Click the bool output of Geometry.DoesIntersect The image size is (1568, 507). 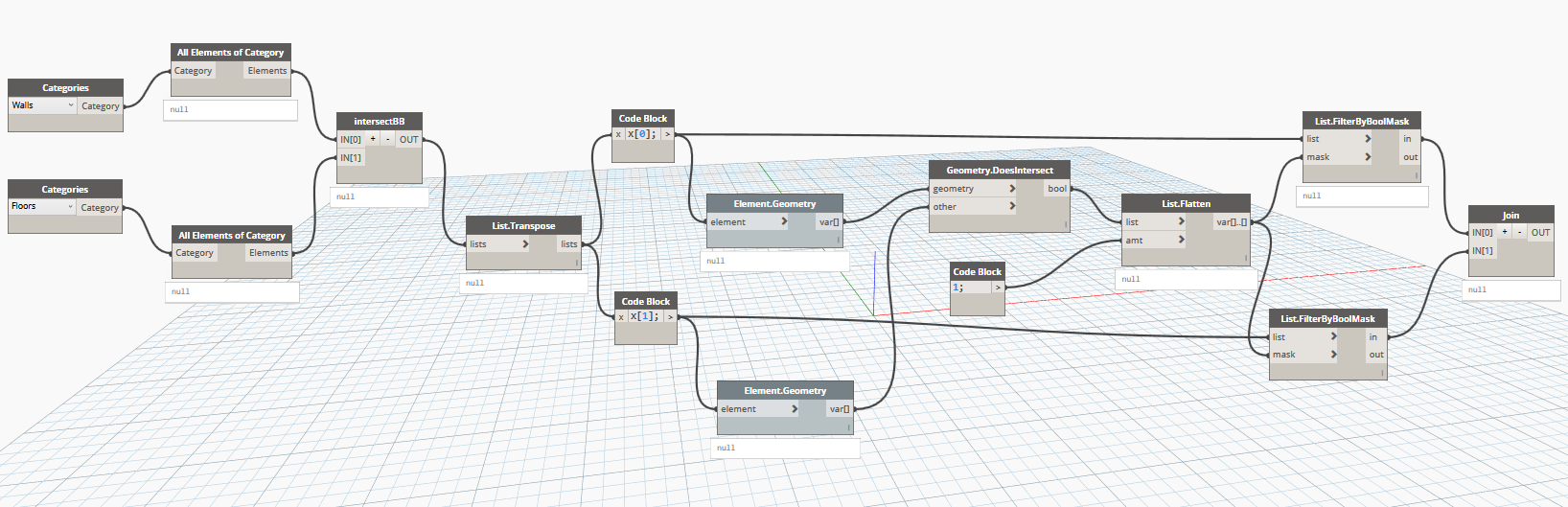click(1056, 189)
